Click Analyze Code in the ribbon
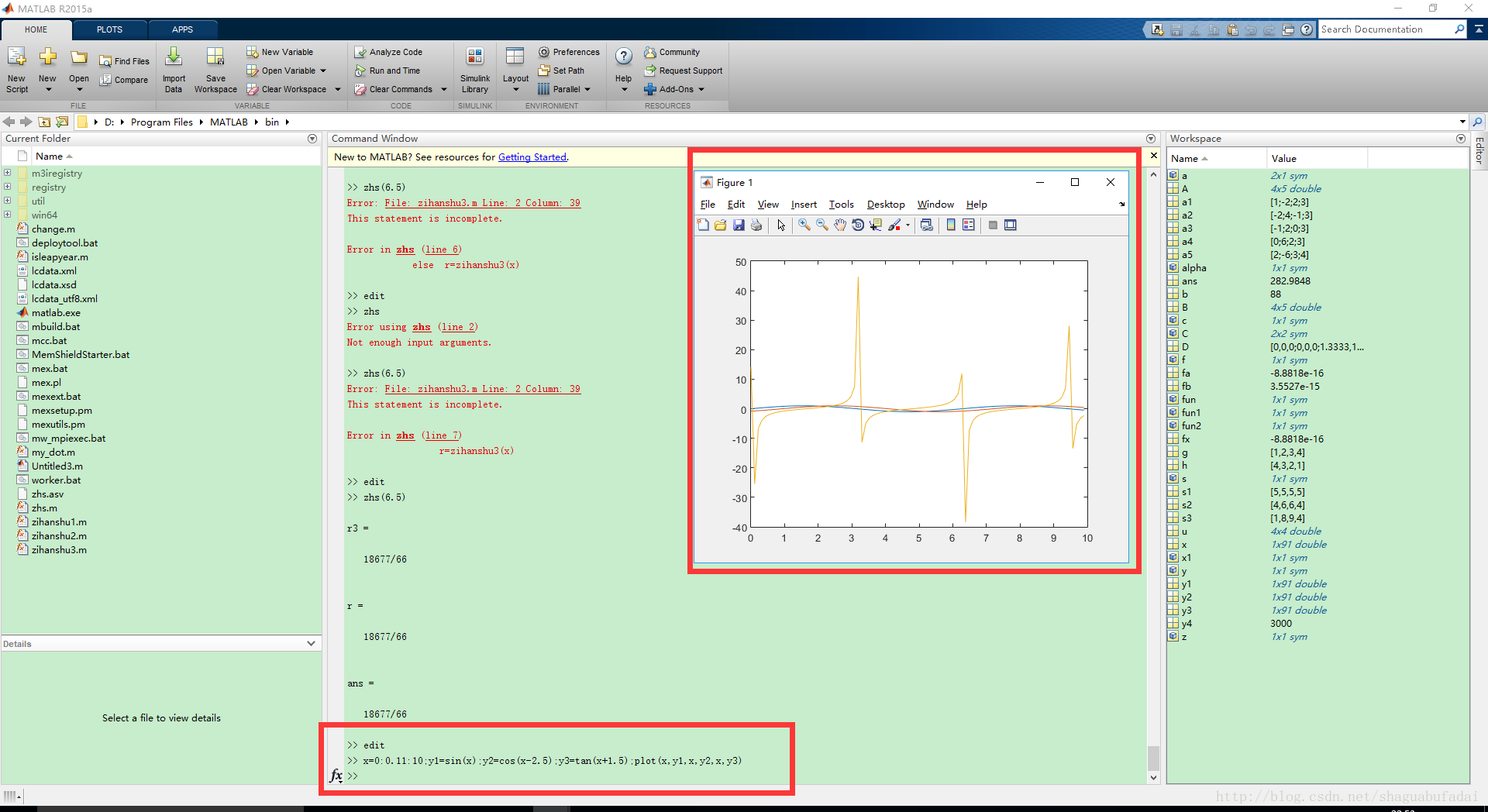This screenshot has width=1488, height=812. coord(388,52)
